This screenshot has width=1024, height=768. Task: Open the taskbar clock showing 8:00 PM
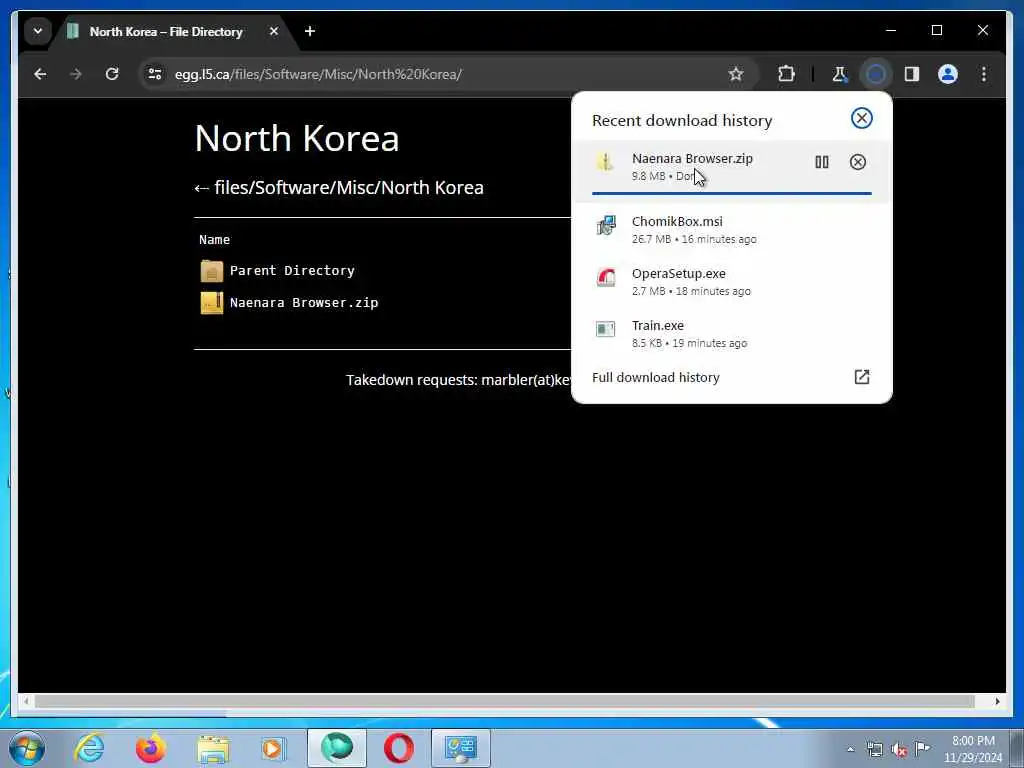pos(972,749)
